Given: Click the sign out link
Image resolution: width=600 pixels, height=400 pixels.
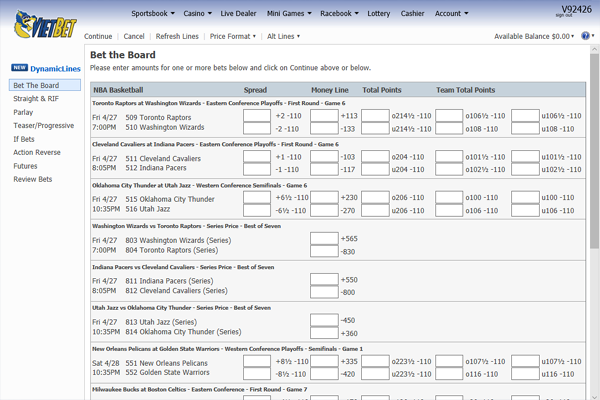Looking at the screenshot, I should tap(564, 15).
